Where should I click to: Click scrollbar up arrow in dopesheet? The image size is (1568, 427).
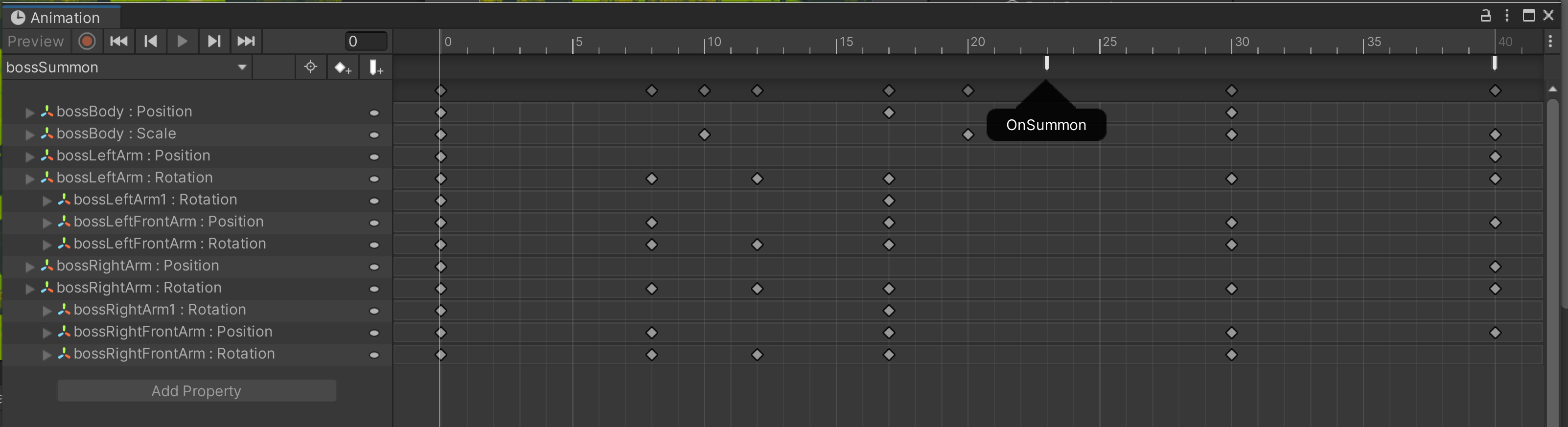[1553, 90]
